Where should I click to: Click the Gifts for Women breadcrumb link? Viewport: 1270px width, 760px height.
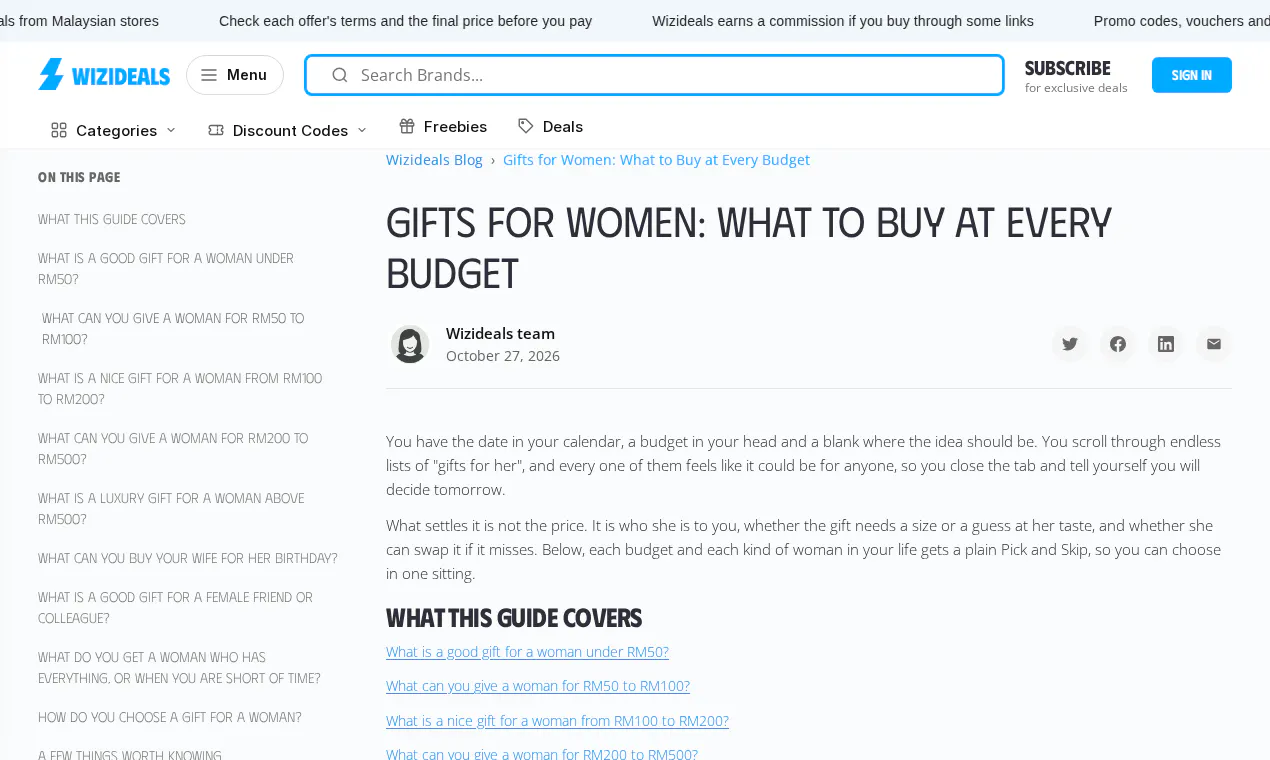(x=656, y=160)
